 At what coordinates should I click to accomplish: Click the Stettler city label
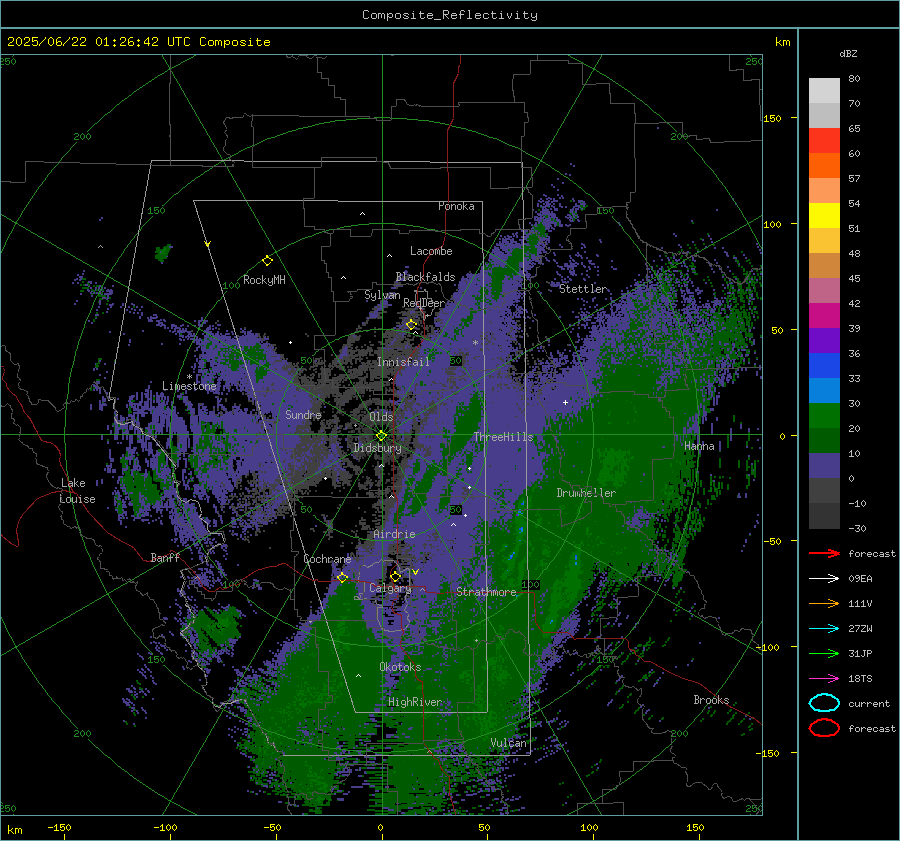tap(583, 289)
